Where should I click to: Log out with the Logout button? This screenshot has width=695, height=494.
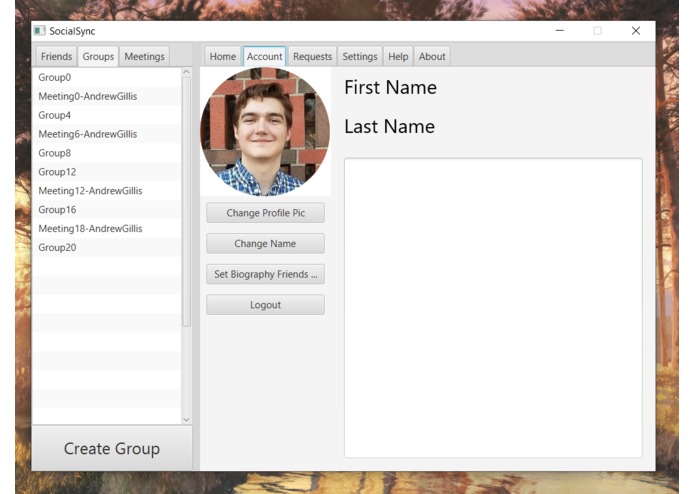coord(266,304)
